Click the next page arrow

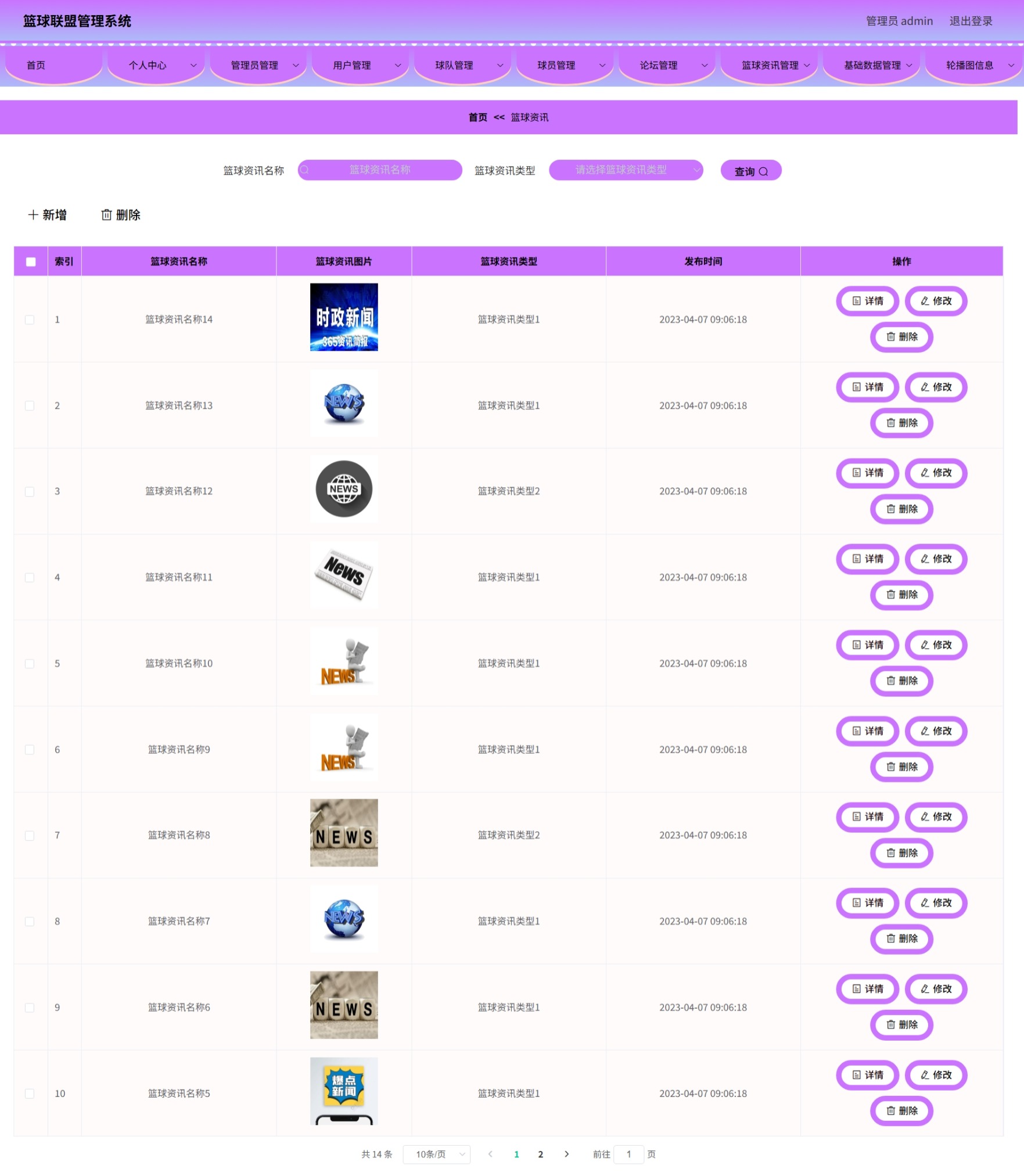(567, 1155)
